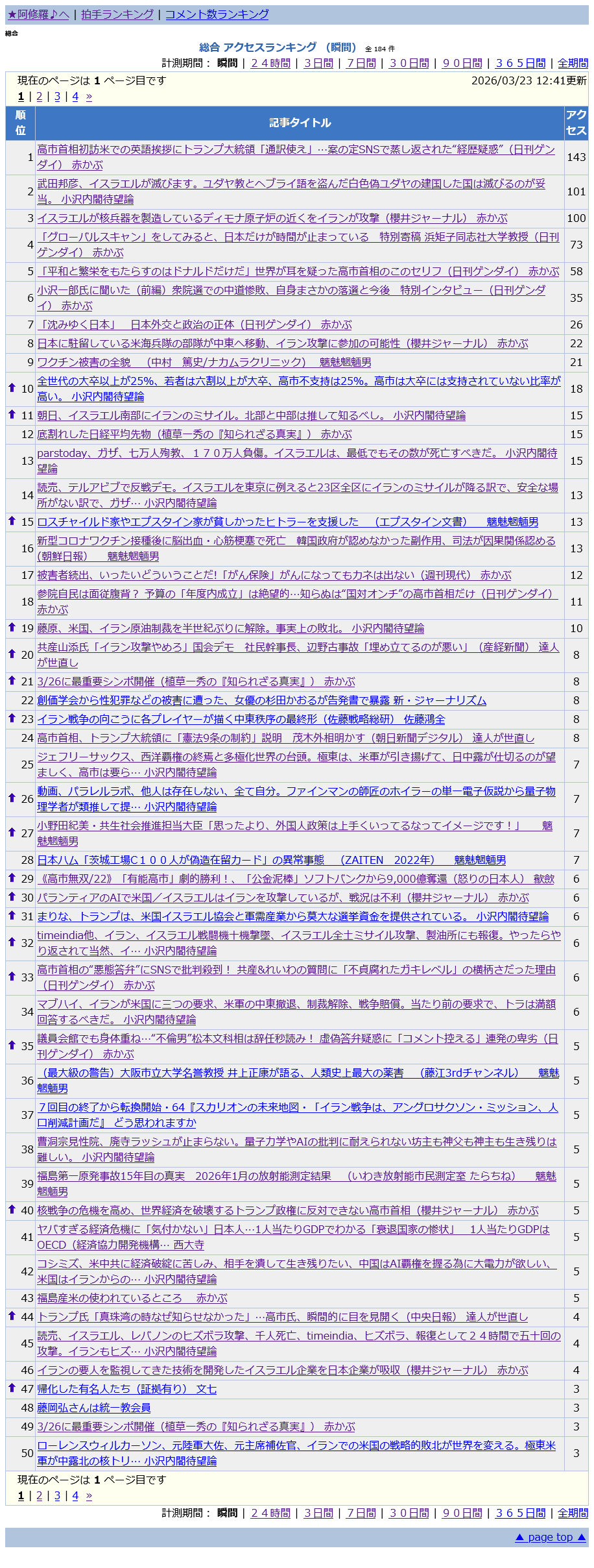Viewport: 594px width, 1568px height.
Task: Click the up arrow icon beside rank 10
Action: point(12,387)
